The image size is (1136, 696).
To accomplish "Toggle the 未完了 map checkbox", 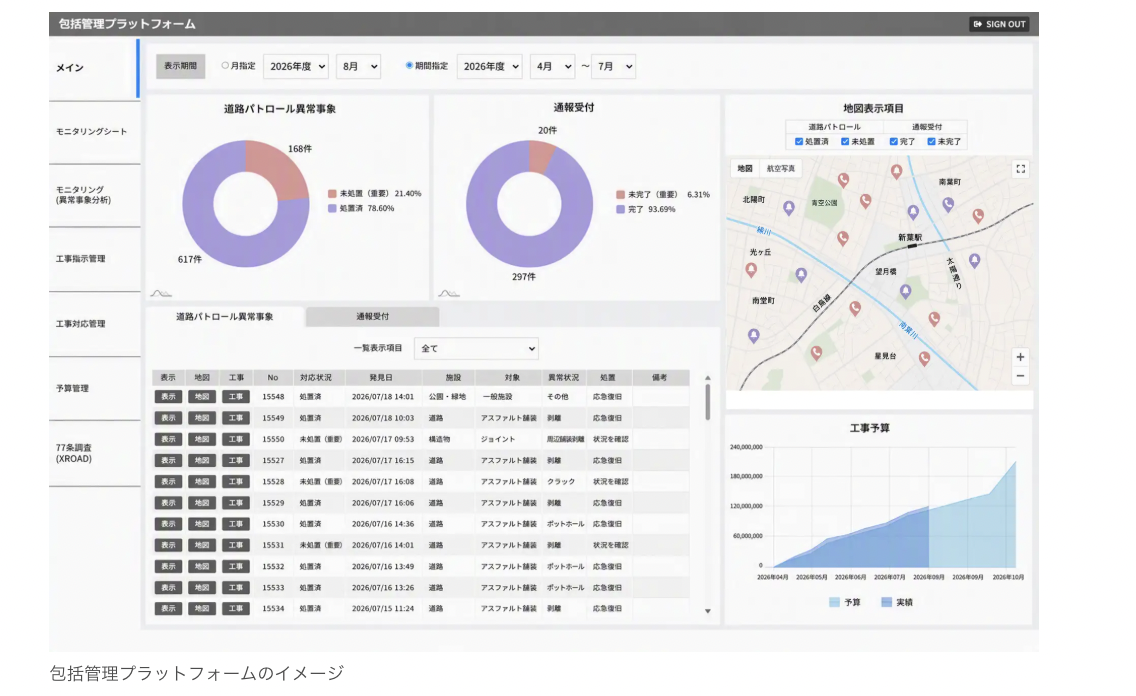I will coord(932,142).
